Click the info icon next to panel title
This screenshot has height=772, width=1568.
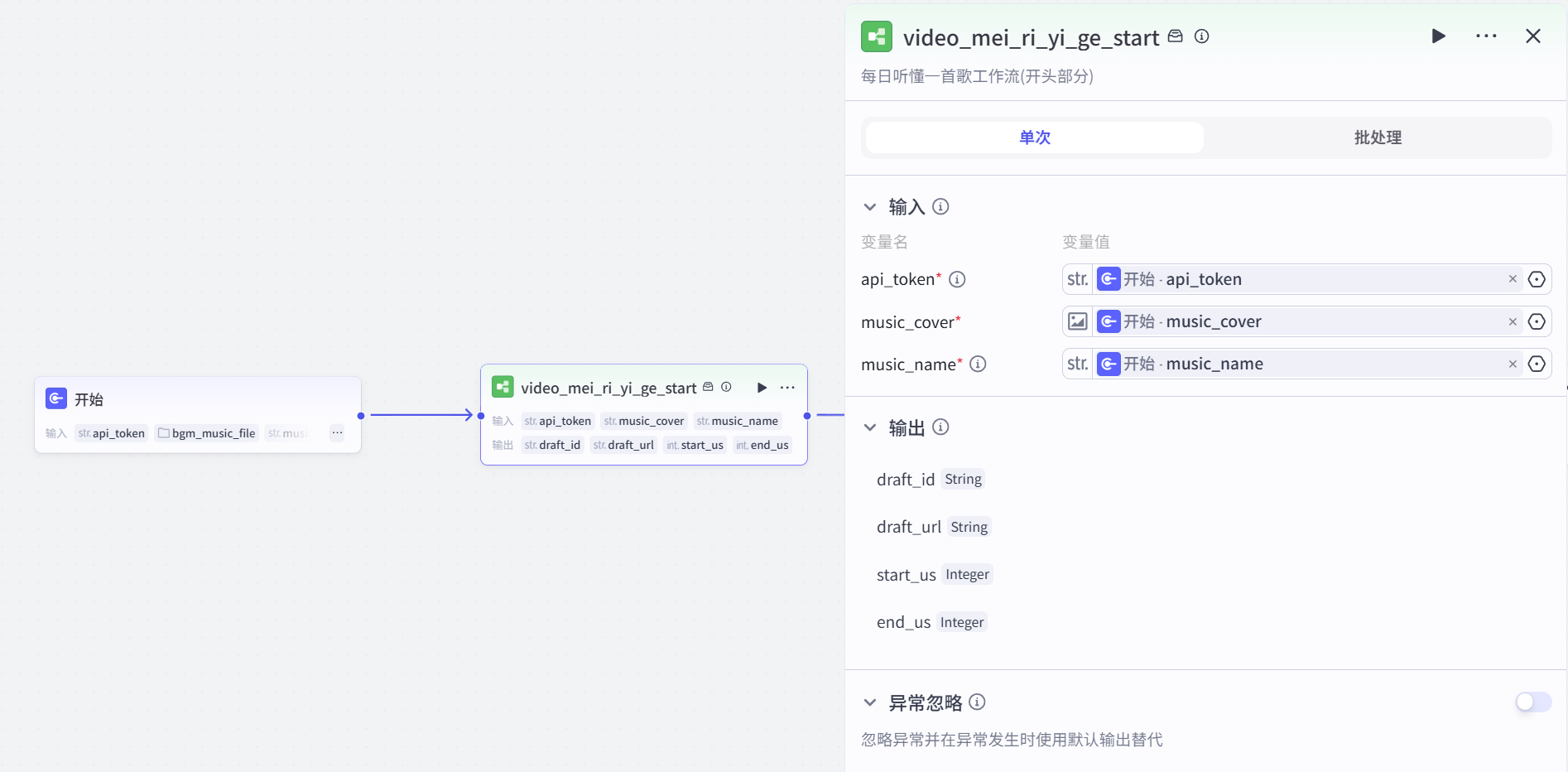[1202, 36]
